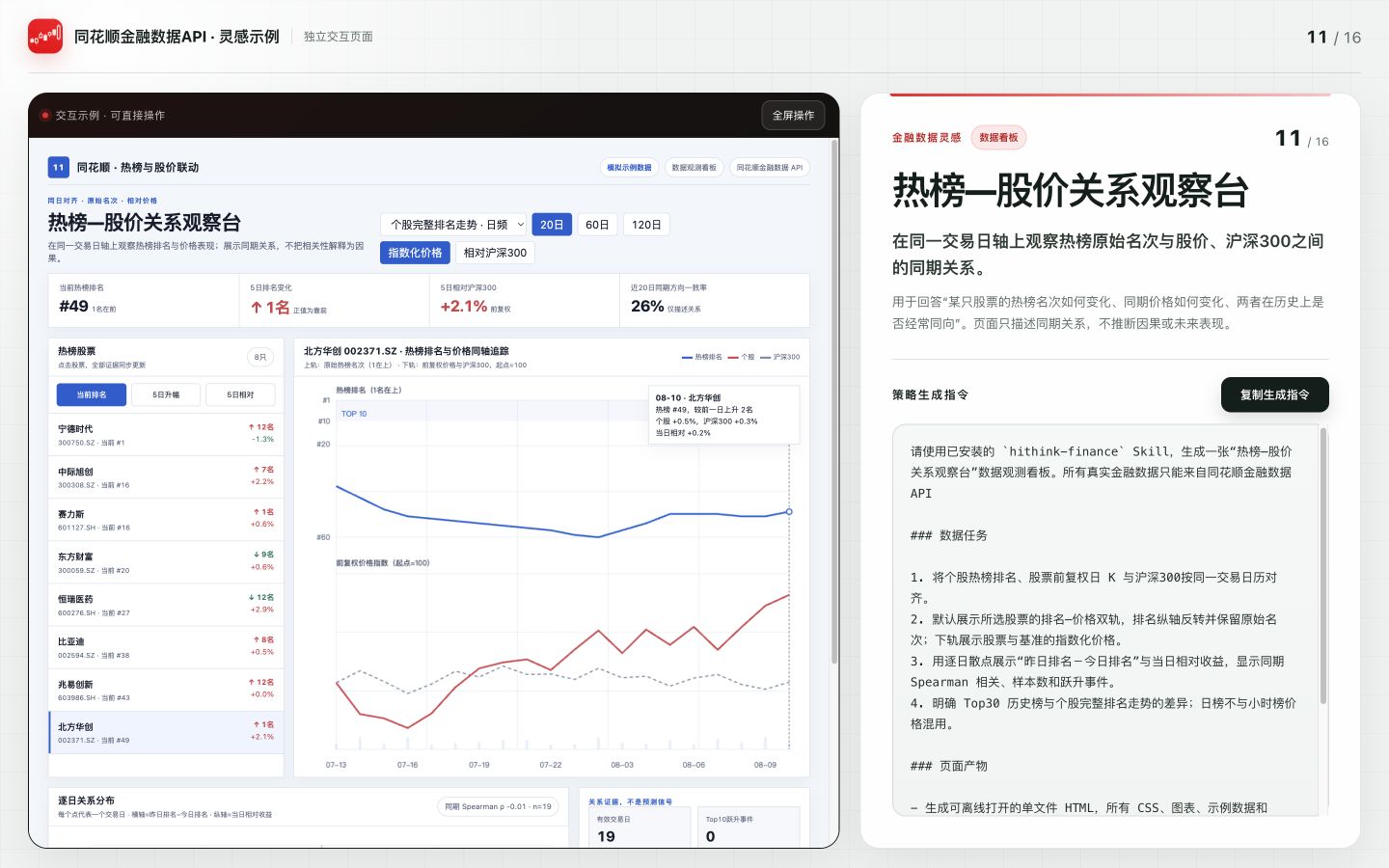
Task: Sort the stock list by 5日升幅
Action: 166,394
